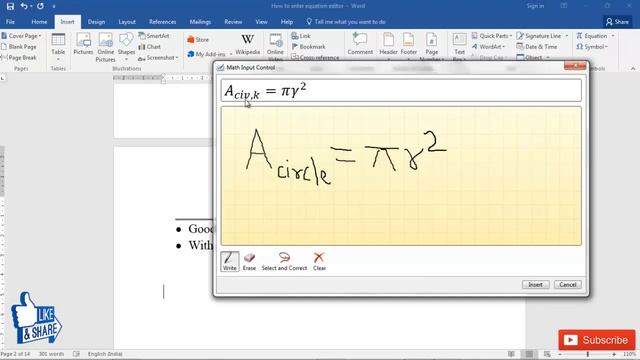The width and height of the screenshot is (640, 360).
Task: Select the Erase tool in Math Input
Action: [x=249, y=261]
